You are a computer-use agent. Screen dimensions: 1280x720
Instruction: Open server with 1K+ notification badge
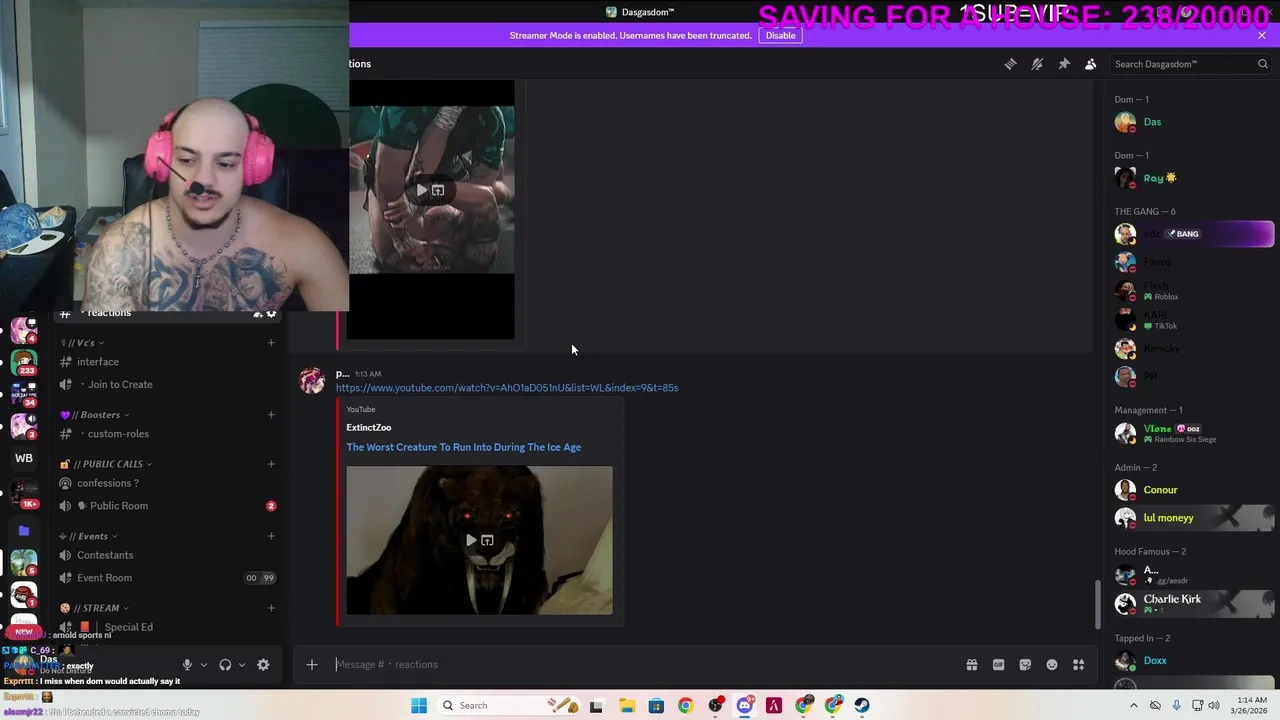coord(24,494)
